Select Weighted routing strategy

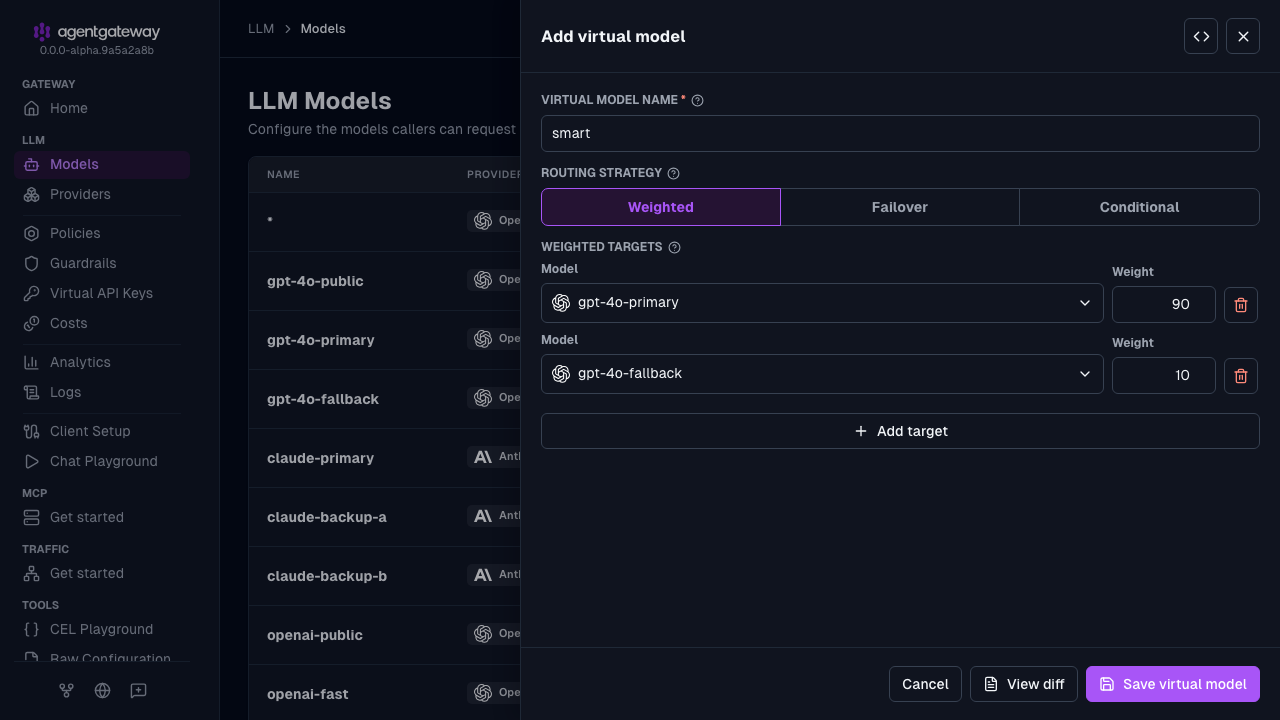click(661, 207)
